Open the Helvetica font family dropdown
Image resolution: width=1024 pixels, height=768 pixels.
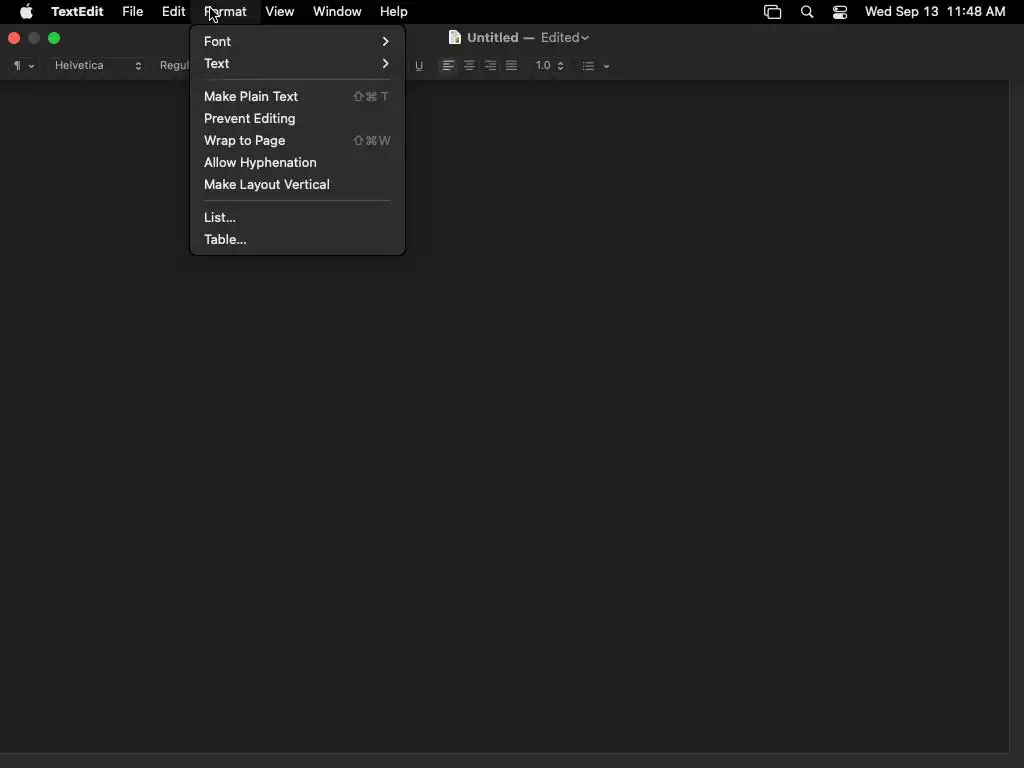pyautogui.click(x=97, y=65)
